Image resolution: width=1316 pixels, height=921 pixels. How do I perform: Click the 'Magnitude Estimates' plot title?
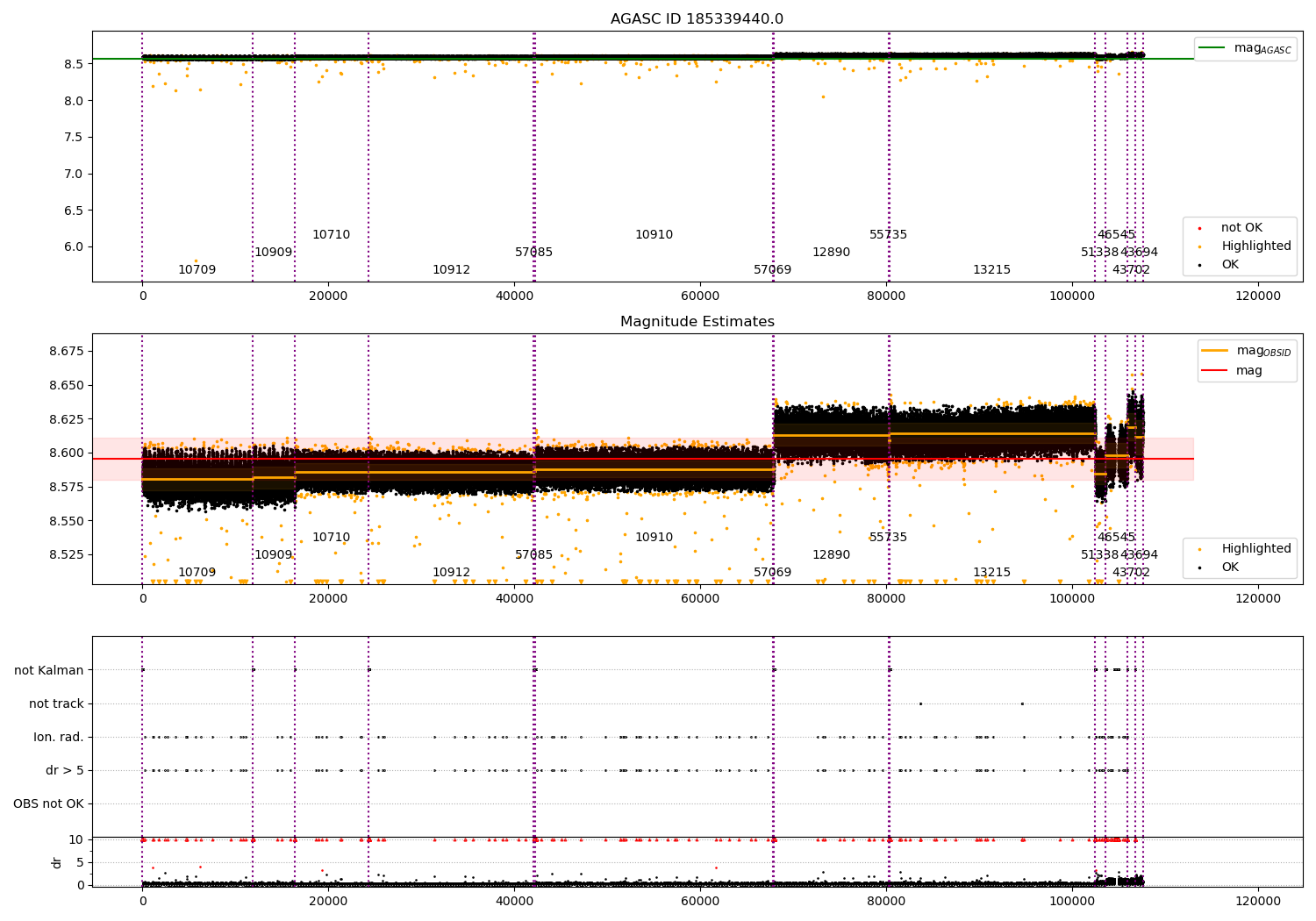pyautogui.click(x=697, y=322)
